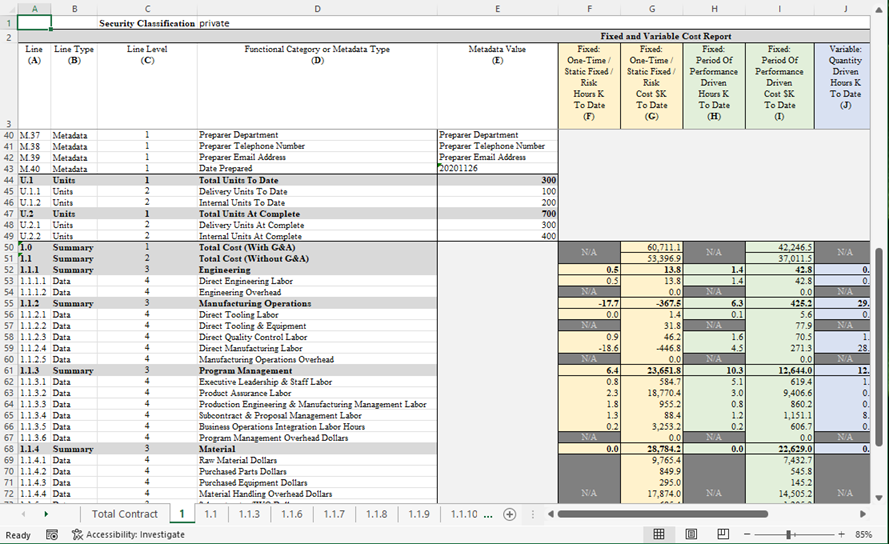Screen dimensions: 889x544
Task: Click 'Program Management' summary cell
Action: [318, 370]
